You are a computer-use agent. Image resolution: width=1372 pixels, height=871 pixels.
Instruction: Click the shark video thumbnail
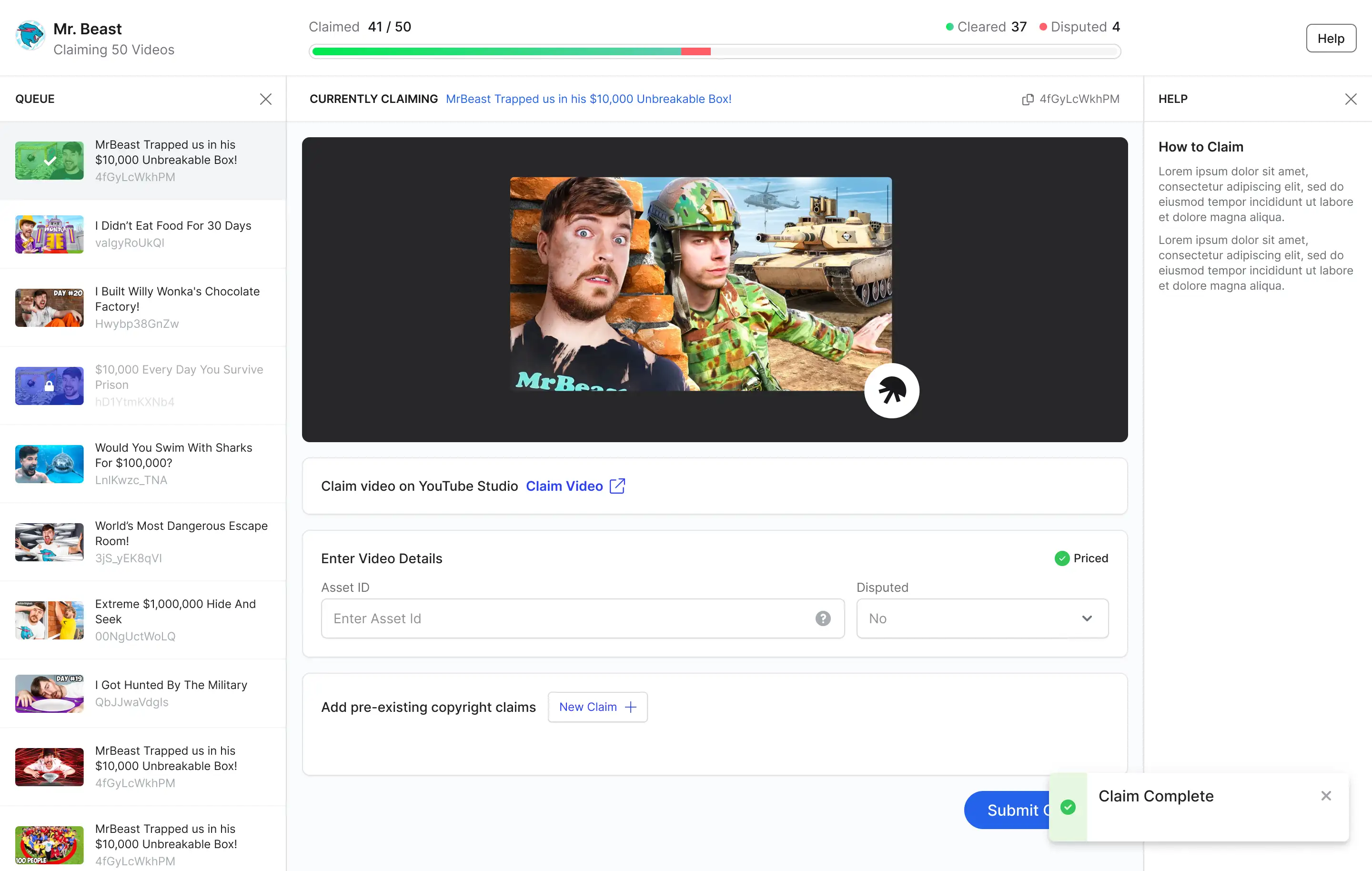click(x=49, y=464)
